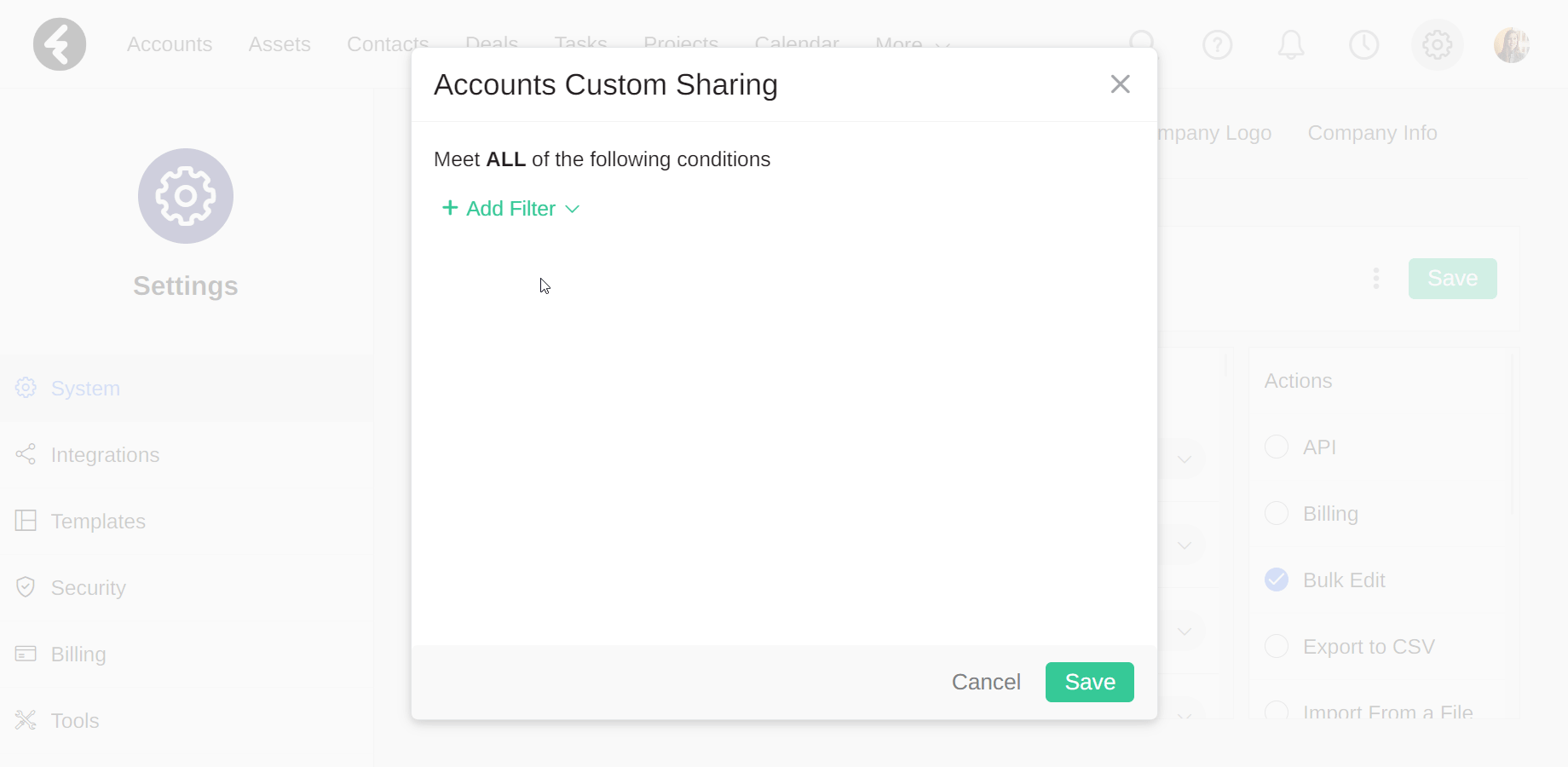The height and width of the screenshot is (767, 1568).
Task: Toggle the API action checkbox
Action: click(x=1276, y=447)
